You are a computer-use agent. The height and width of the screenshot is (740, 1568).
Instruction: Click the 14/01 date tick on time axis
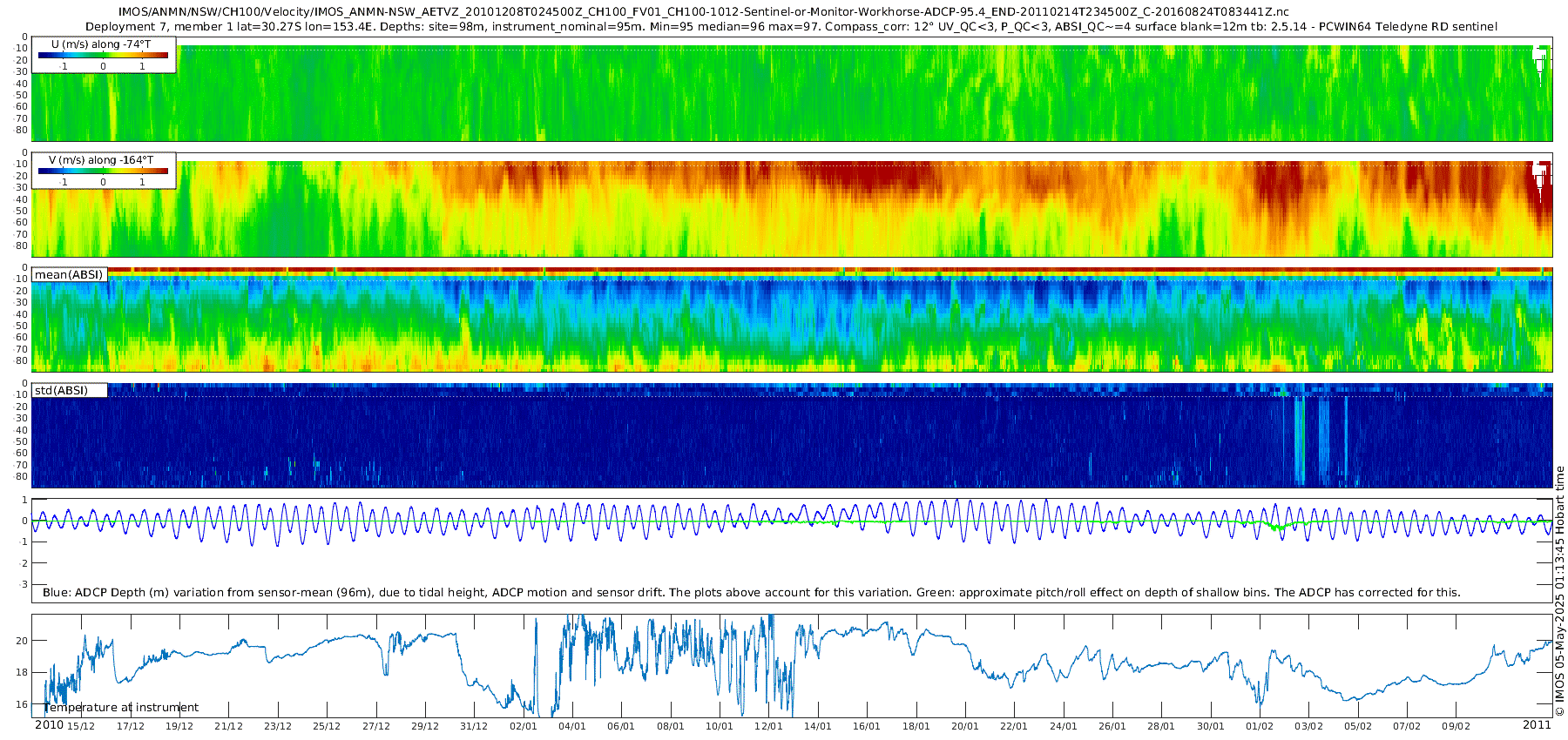[817, 726]
